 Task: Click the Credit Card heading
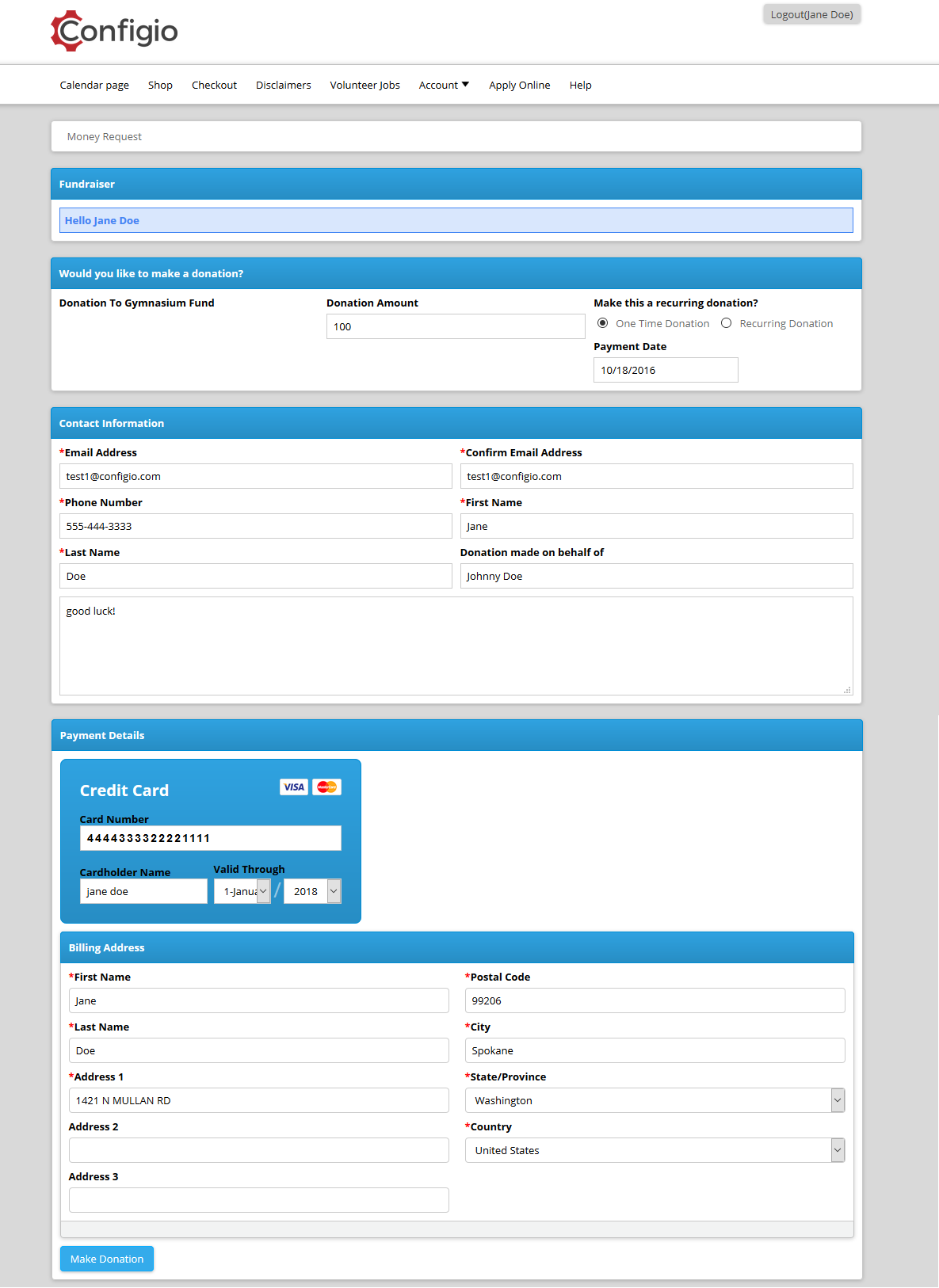[x=124, y=791]
